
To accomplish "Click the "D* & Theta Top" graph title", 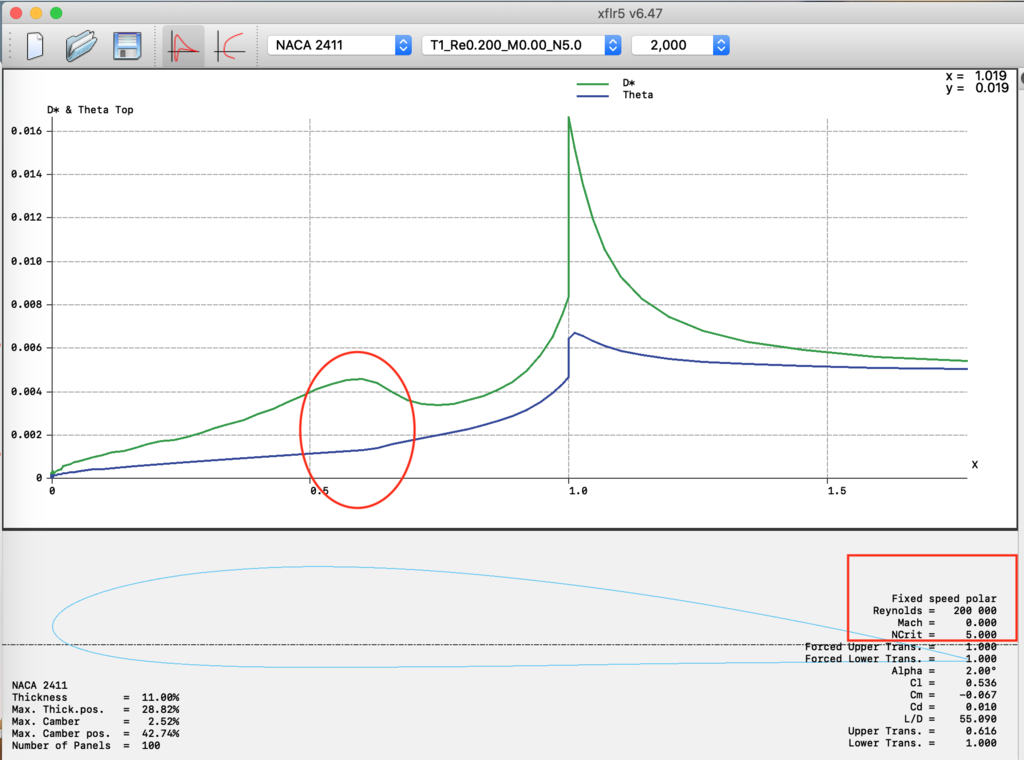I will tap(90, 110).
